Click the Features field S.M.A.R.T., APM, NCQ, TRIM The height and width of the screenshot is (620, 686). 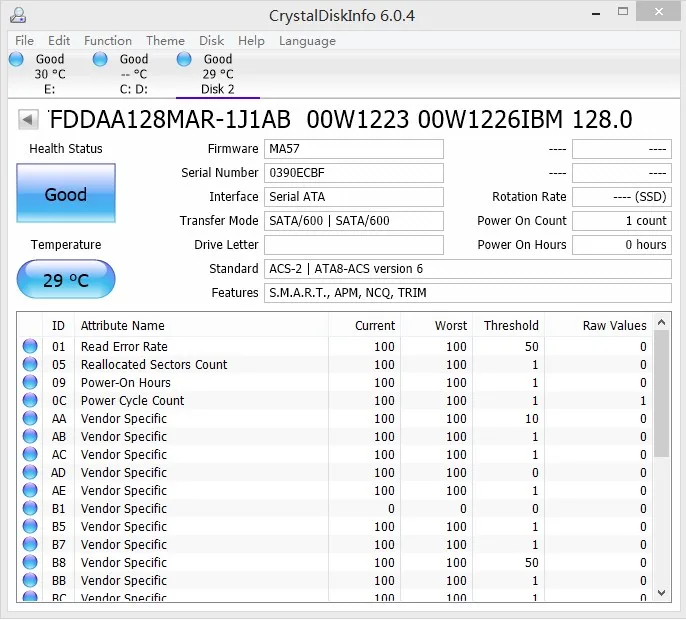(468, 293)
